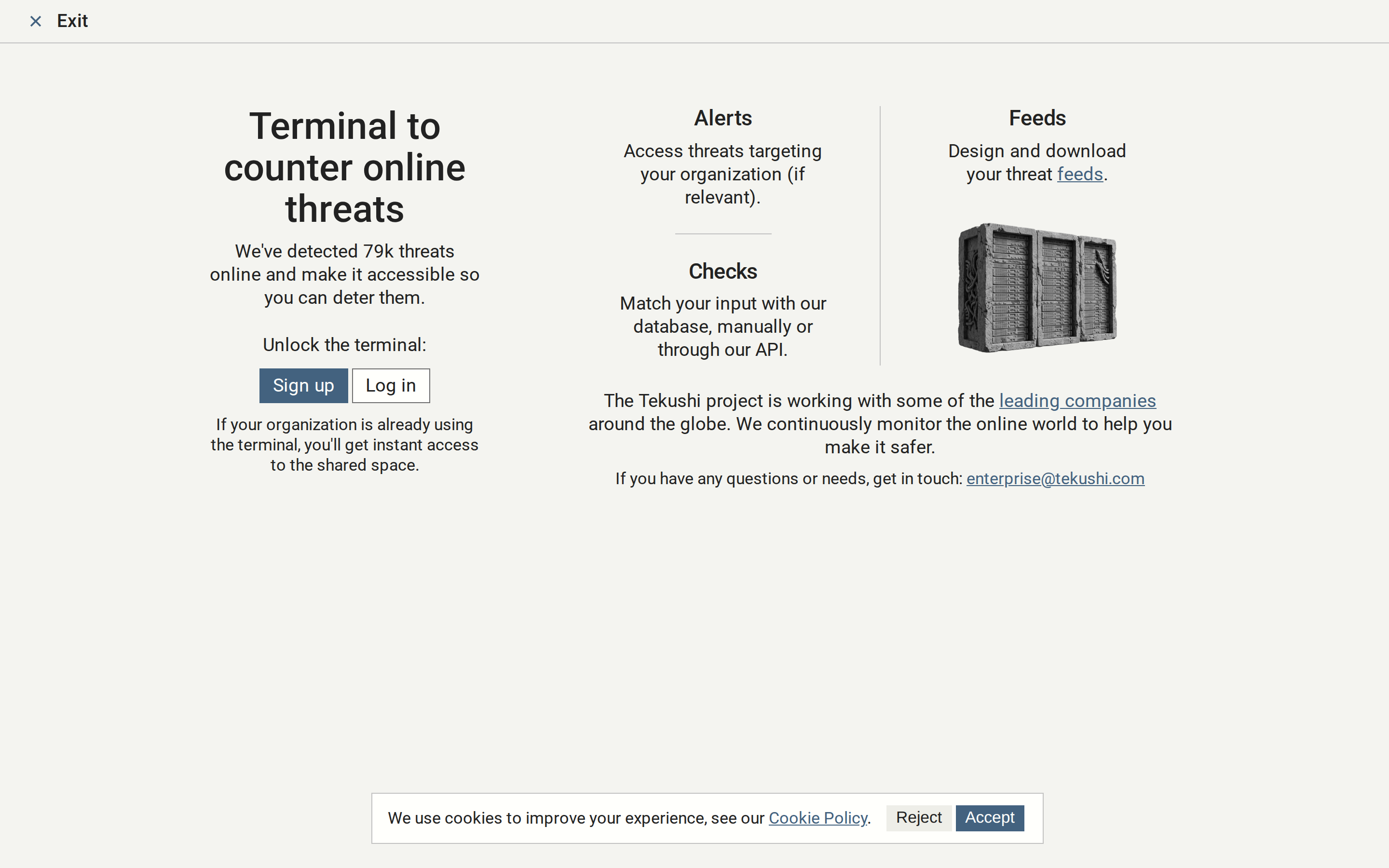Follow the threat feeds link
The width and height of the screenshot is (1389, 868).
1080,174
